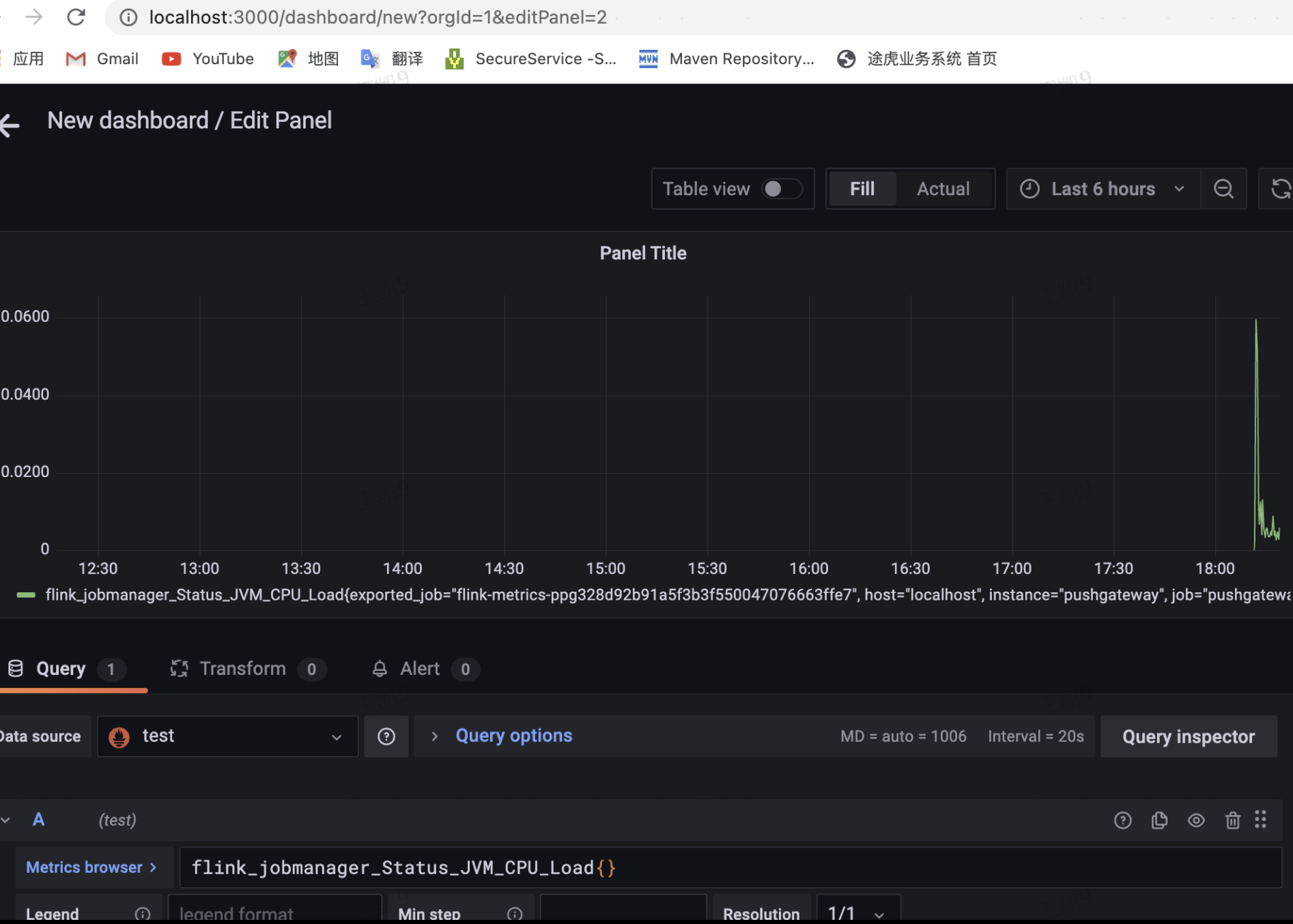Duplicate query A using the copy icon
1293x924 pixels.
(x=1159, y=820)
